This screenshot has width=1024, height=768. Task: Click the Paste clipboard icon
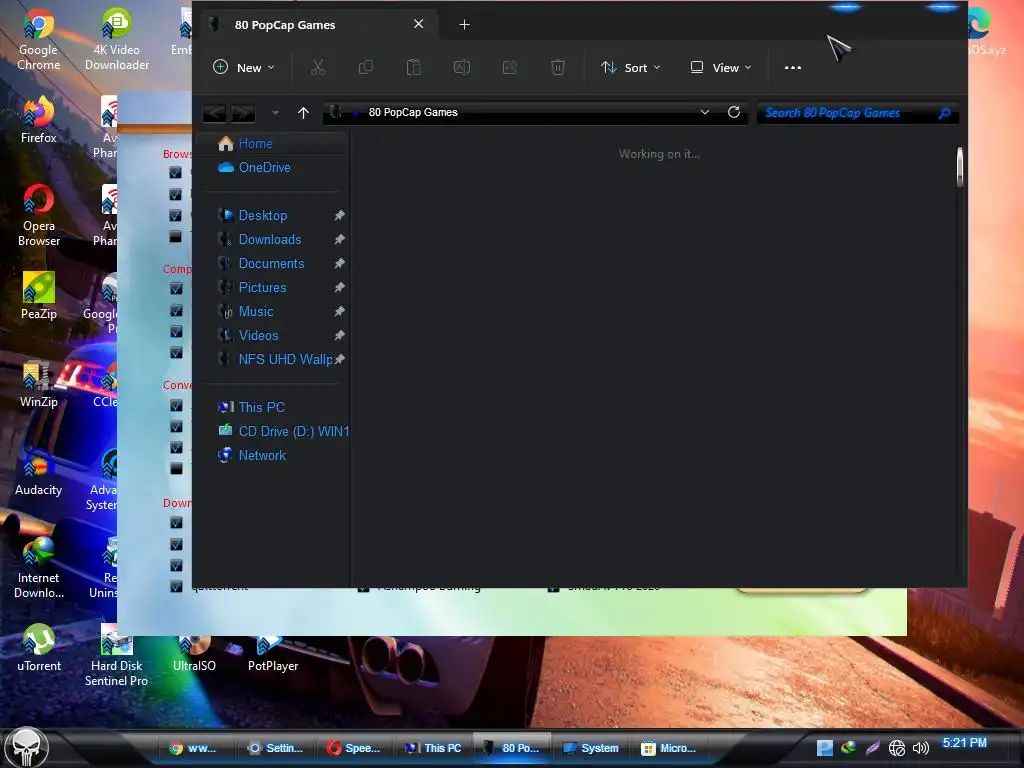[413, 67]
